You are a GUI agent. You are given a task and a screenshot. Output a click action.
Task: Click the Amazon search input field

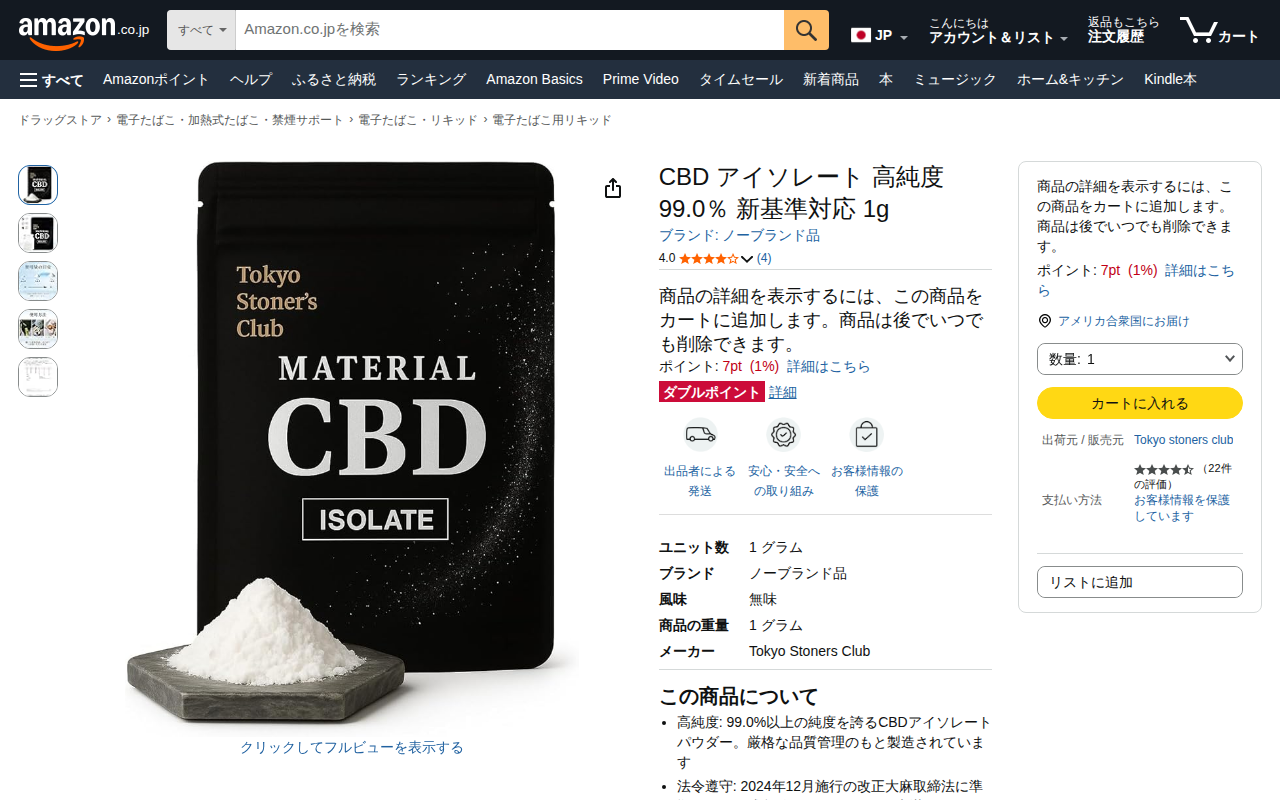click(510, 30)
